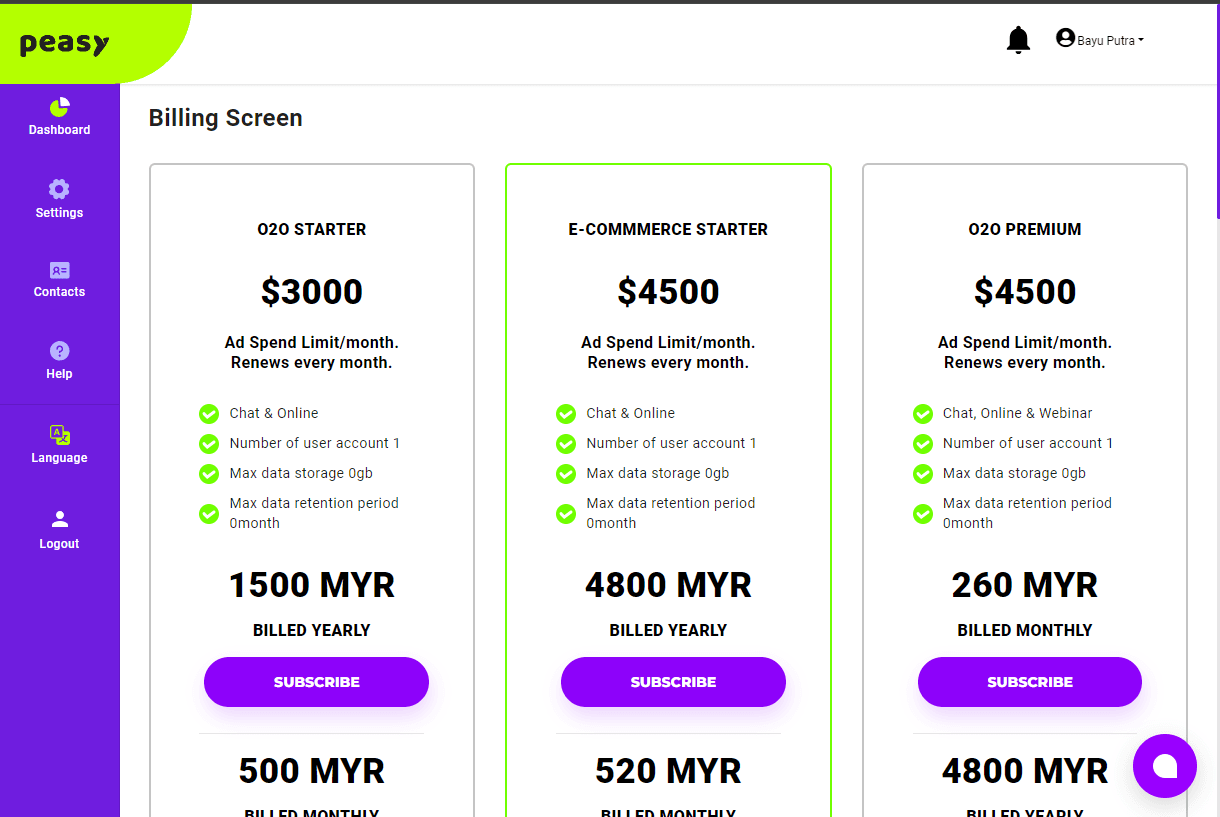1220x817 pixels.
Task: Open notifications bell icon
Action: tap(1018, 40)
